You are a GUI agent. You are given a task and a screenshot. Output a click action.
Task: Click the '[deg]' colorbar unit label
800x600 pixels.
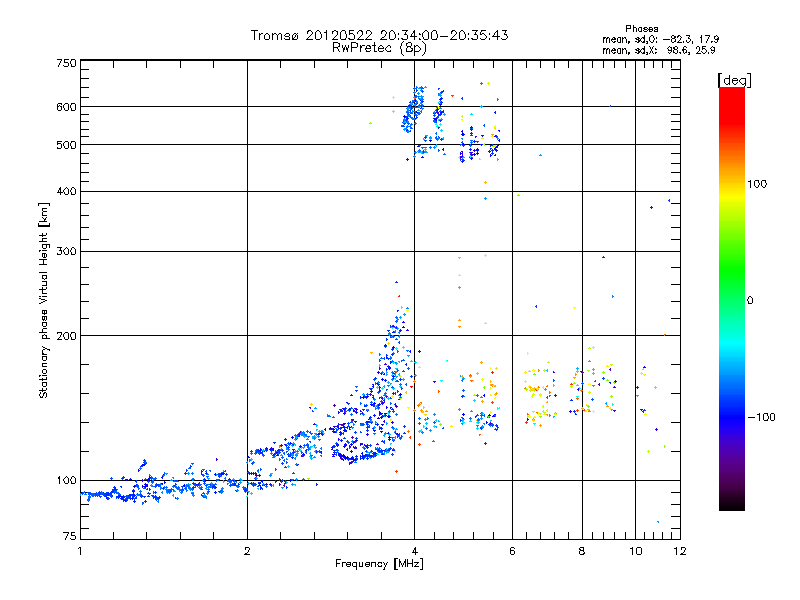click(x=734, y=80)
